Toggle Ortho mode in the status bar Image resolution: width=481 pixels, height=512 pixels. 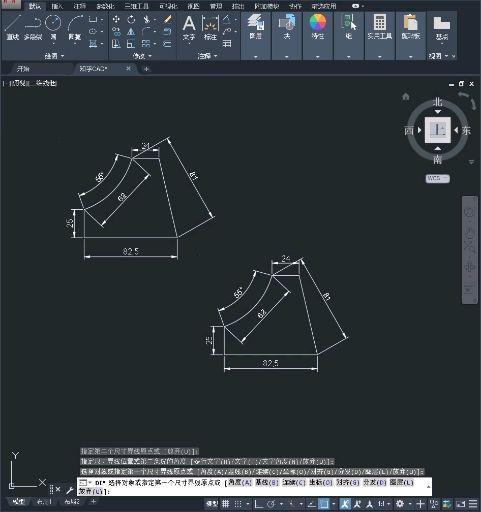click(258, 504)
